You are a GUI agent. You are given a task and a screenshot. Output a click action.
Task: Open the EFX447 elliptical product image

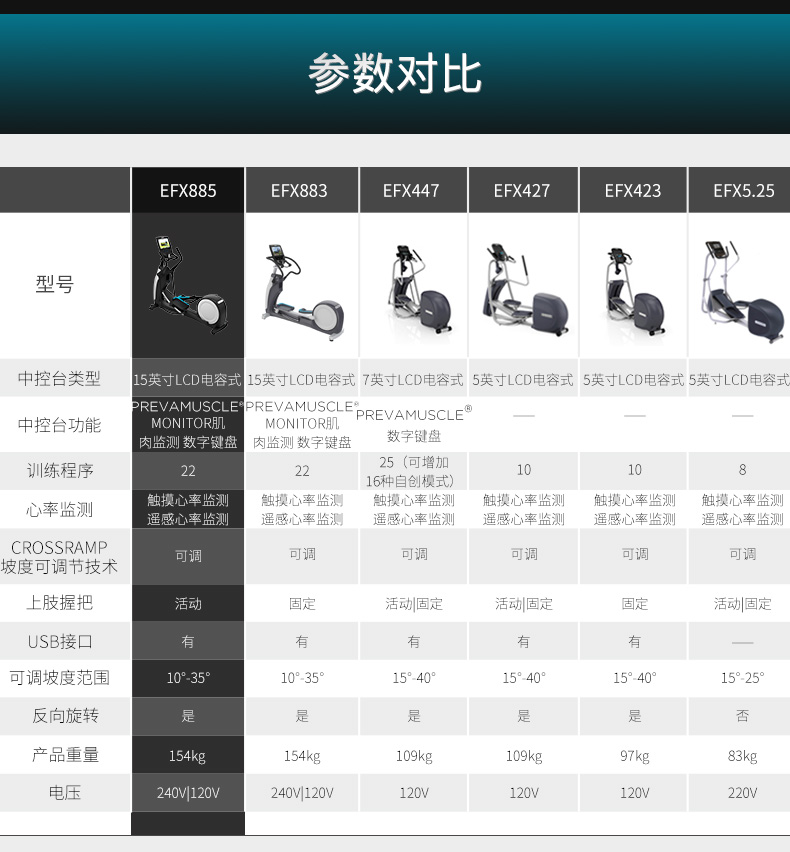pyautogui.click(x=412, y=290)
